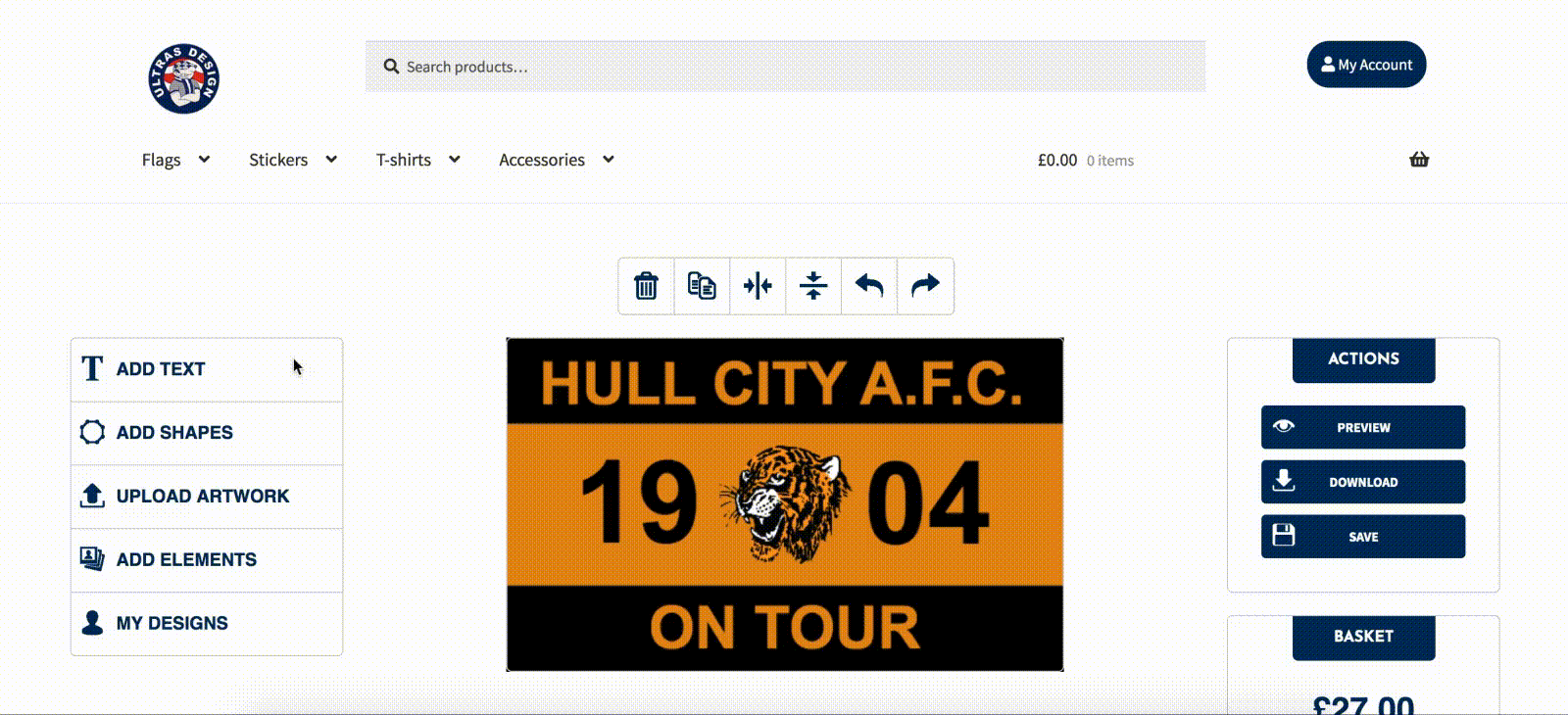Open the Accessories menu
The width and height of the screenshot is (1568, 715).
[x=542, y=160]
